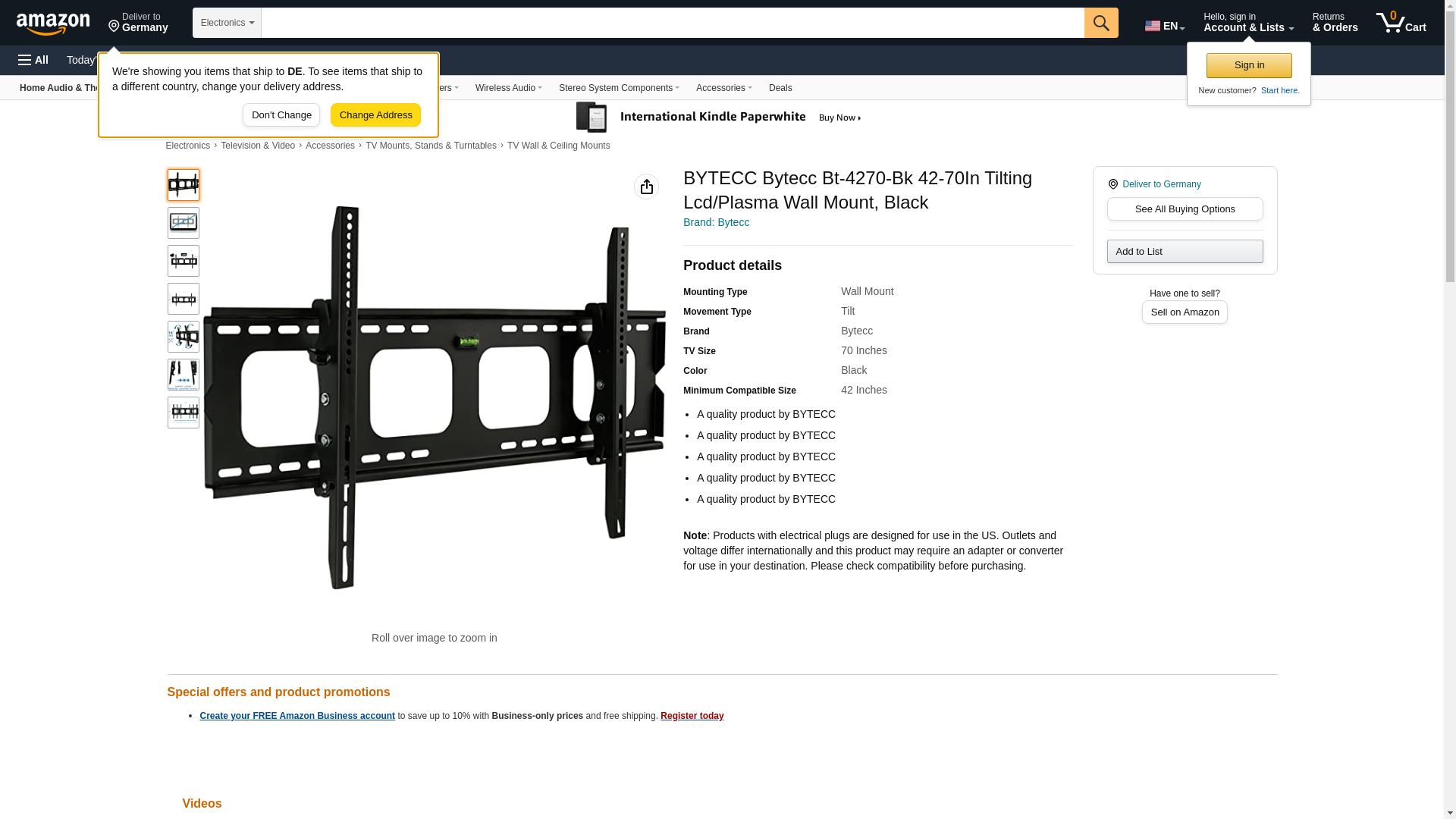
Task: Open the Brand: Bytecc link
Action: tap(716, 222)
